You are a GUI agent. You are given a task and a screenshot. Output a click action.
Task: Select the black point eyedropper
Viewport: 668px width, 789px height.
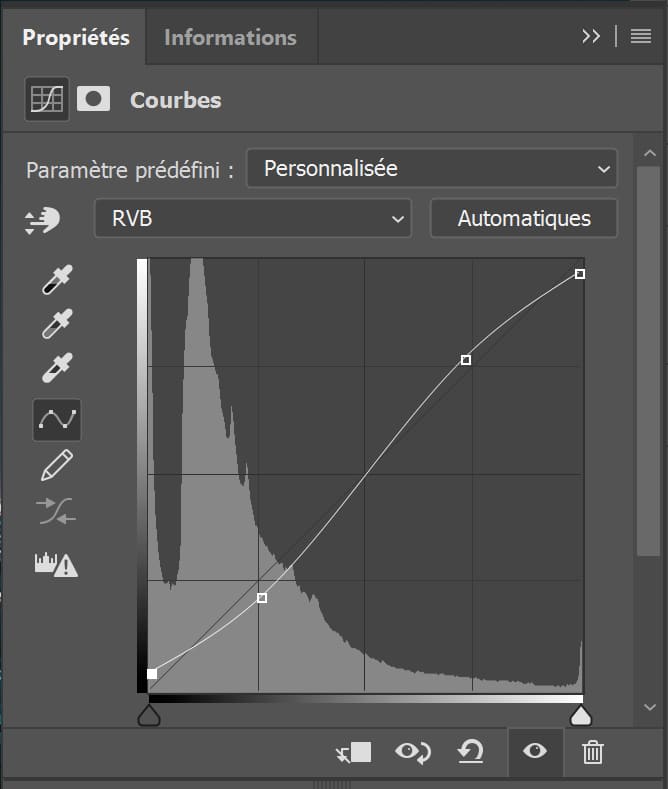[57, 279]
